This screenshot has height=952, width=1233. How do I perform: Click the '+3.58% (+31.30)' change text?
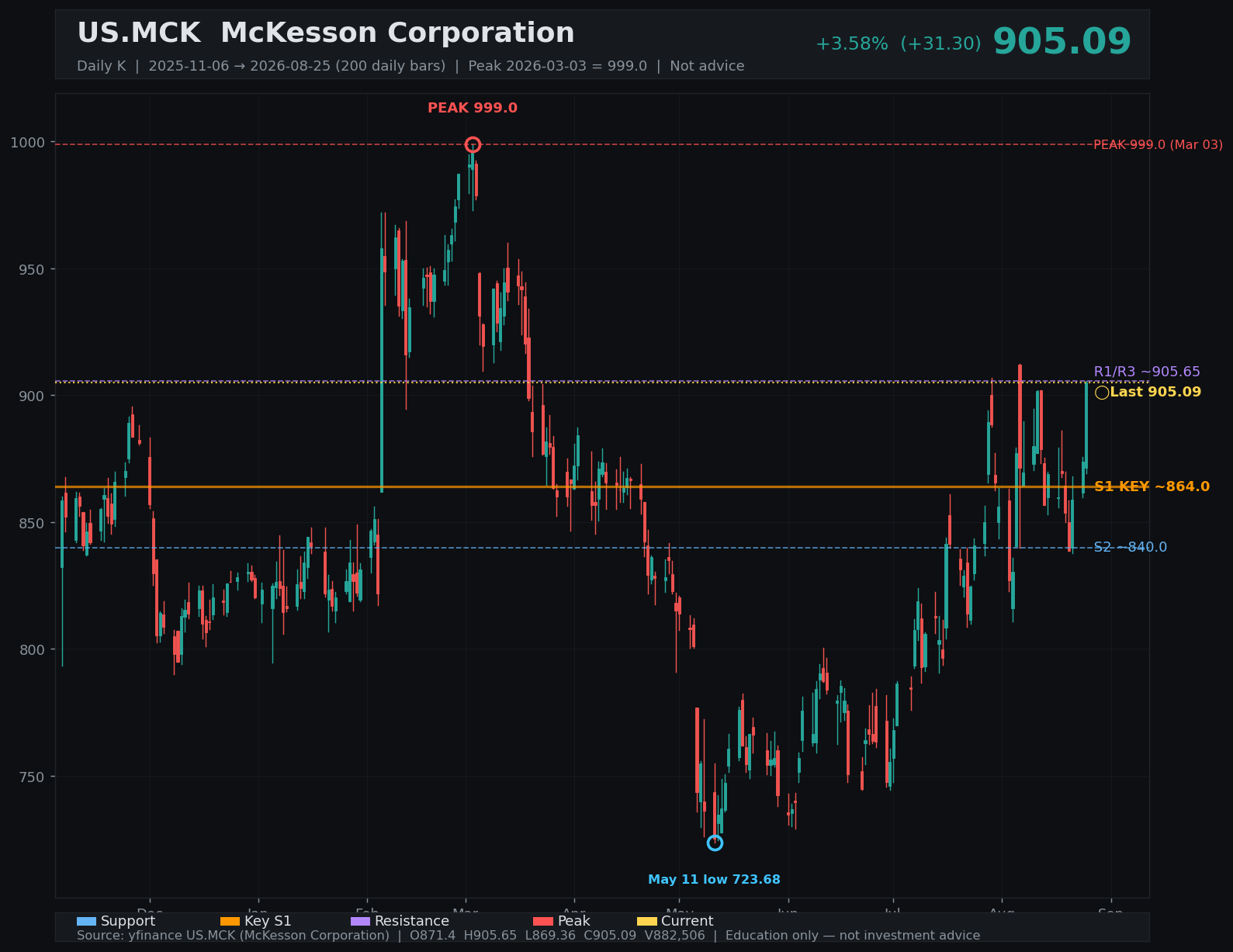(898, 44)
